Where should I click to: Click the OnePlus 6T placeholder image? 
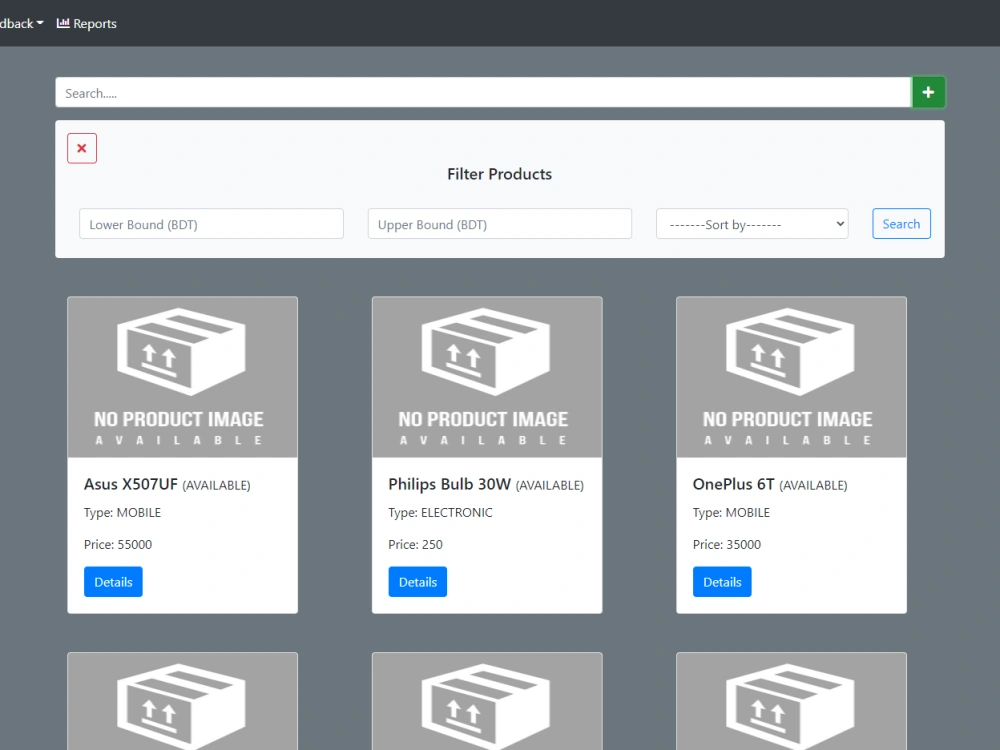[791, 376]
